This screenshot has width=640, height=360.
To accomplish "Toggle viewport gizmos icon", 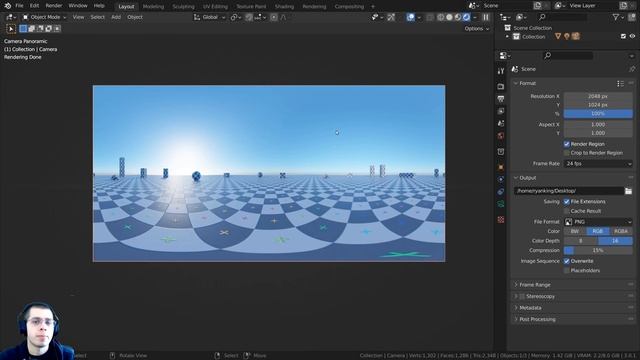I will tap(391, 17).
